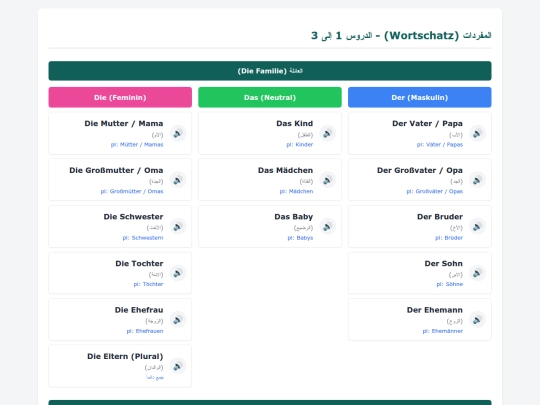Select the word Das Baby
Image resolution: width=540 pixels, height=405 pixels.
[294, 217]
